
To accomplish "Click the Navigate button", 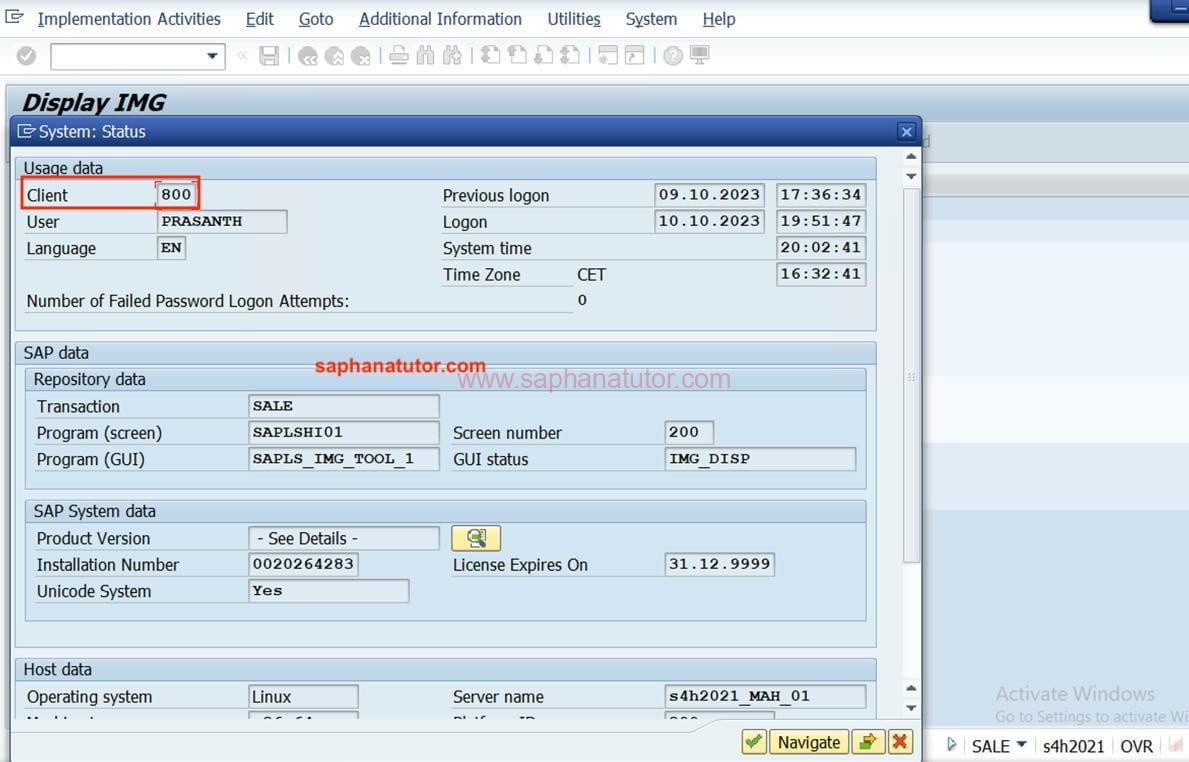I will 808,742.
